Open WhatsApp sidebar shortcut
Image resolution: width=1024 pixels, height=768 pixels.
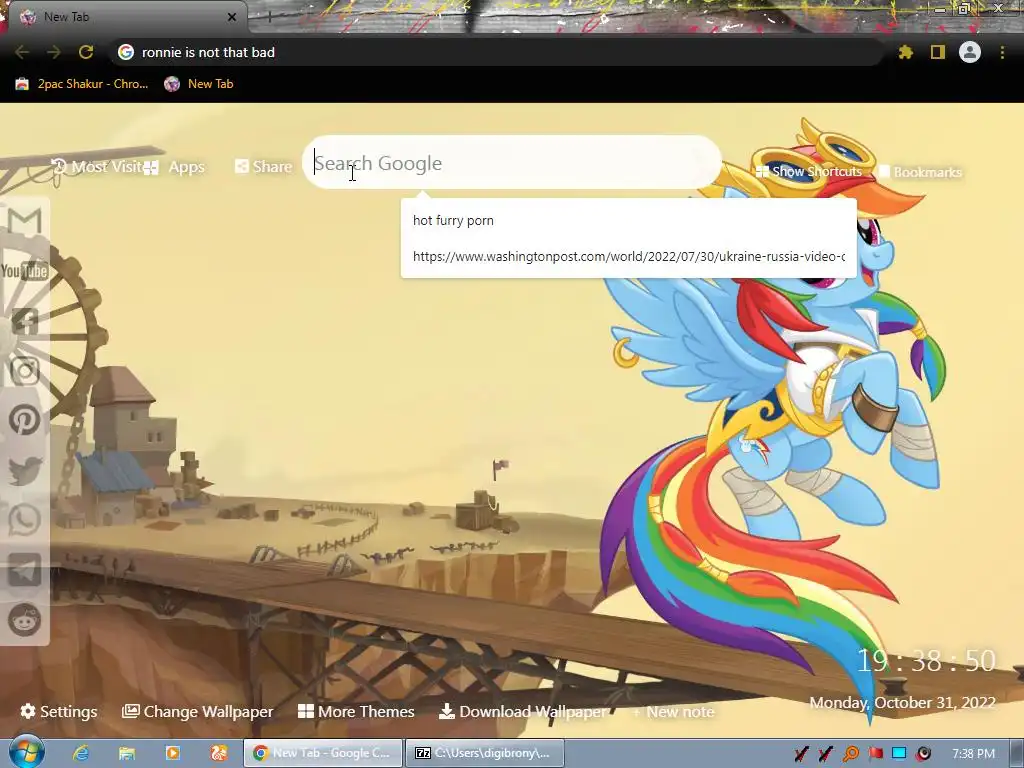tap(25, 520)
